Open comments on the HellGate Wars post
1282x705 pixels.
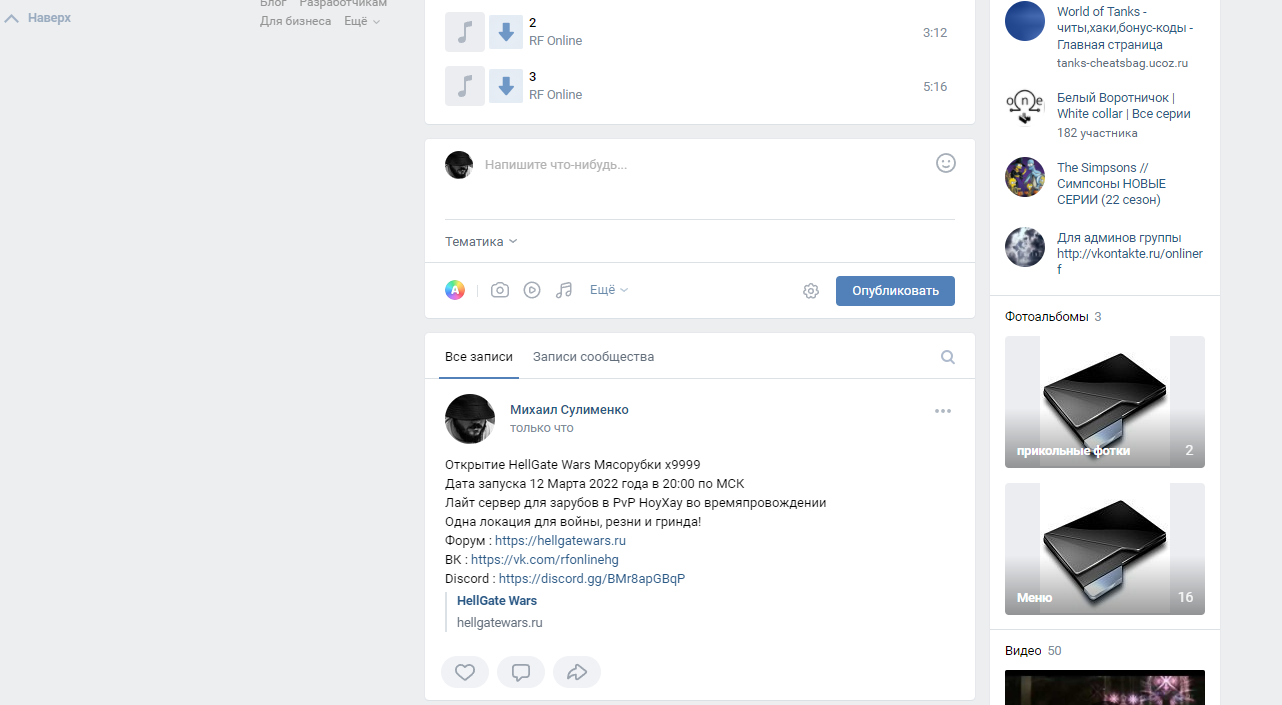click(x=521, y=672)
